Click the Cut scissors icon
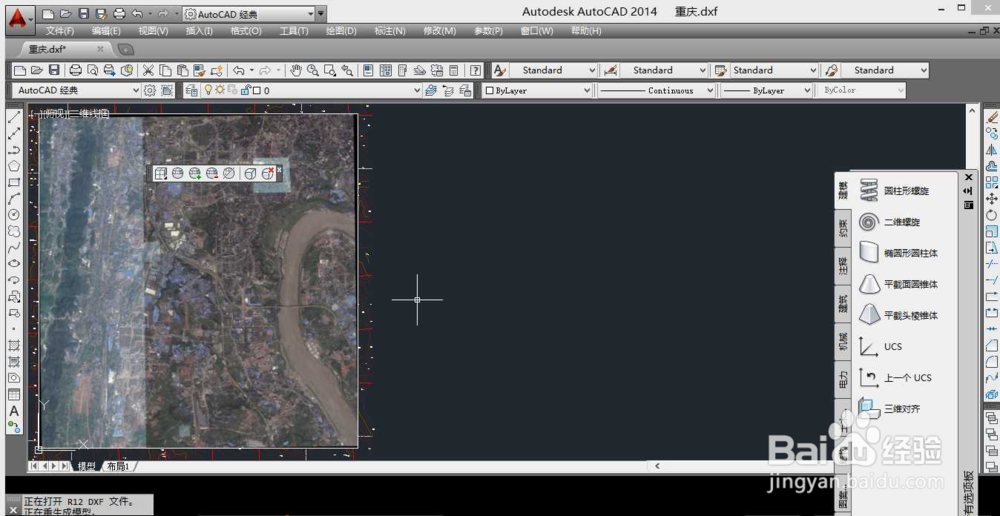 (148, 70)
